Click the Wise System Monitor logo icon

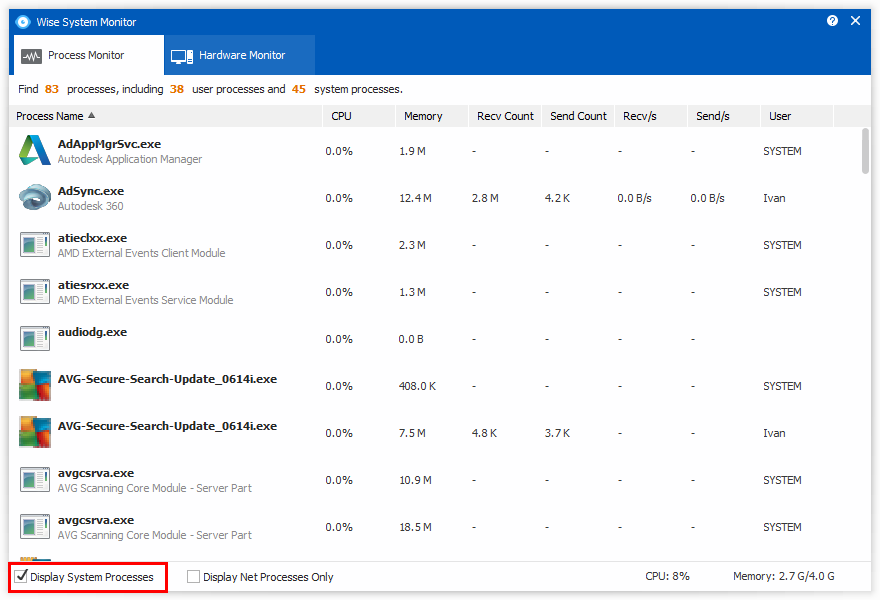tap(23, 22)
